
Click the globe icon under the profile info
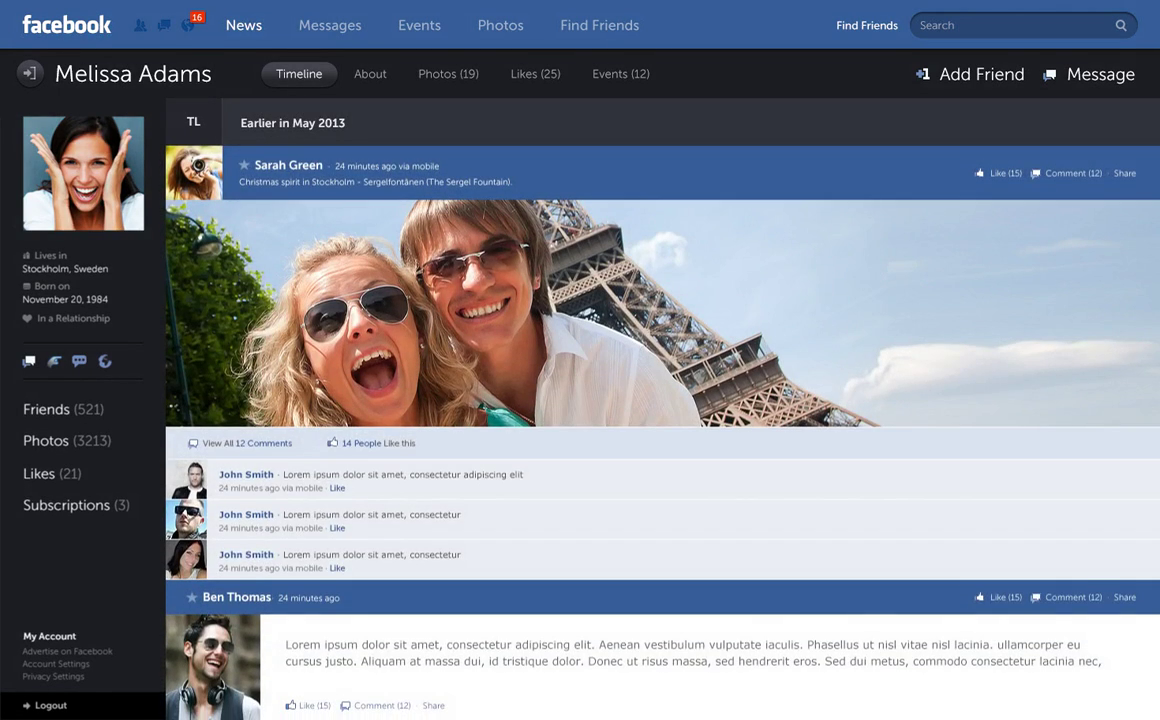(105, 362)
